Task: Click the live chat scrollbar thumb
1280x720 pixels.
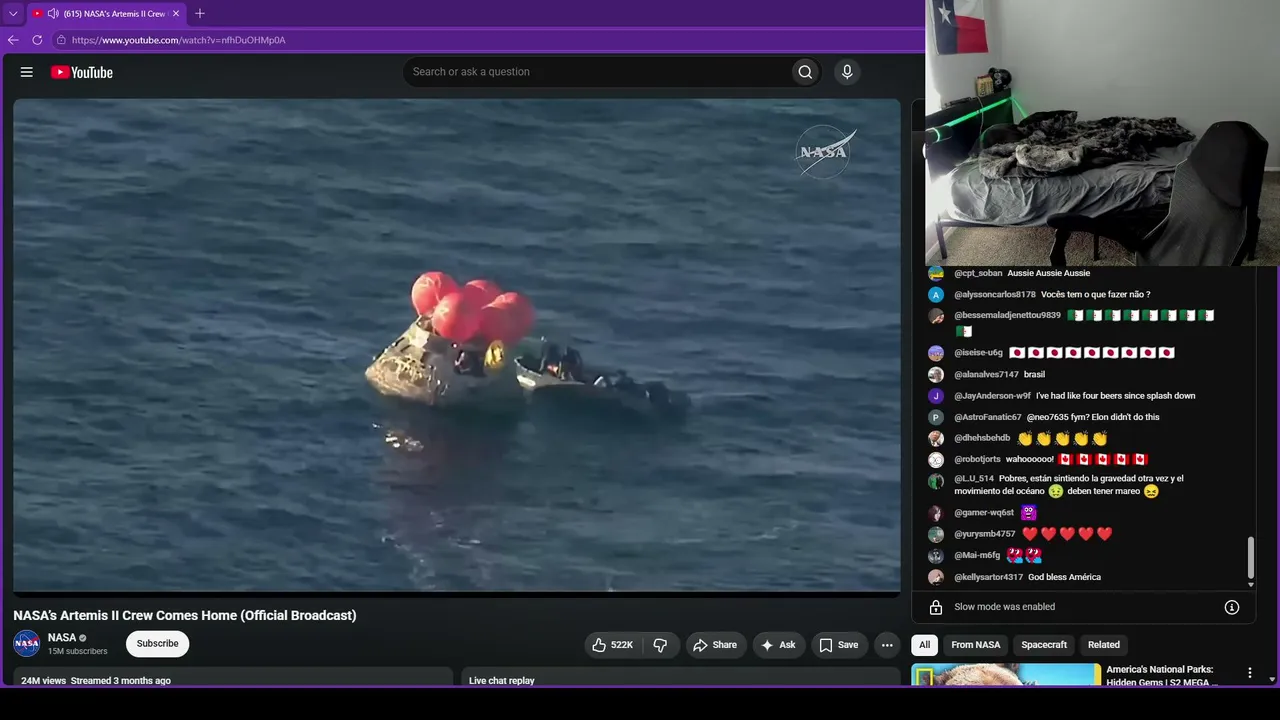Action: (1250, 558)
